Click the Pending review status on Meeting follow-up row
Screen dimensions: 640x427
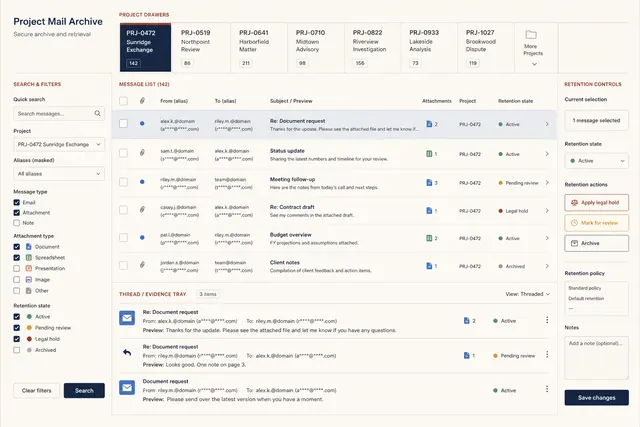[518, 183]
